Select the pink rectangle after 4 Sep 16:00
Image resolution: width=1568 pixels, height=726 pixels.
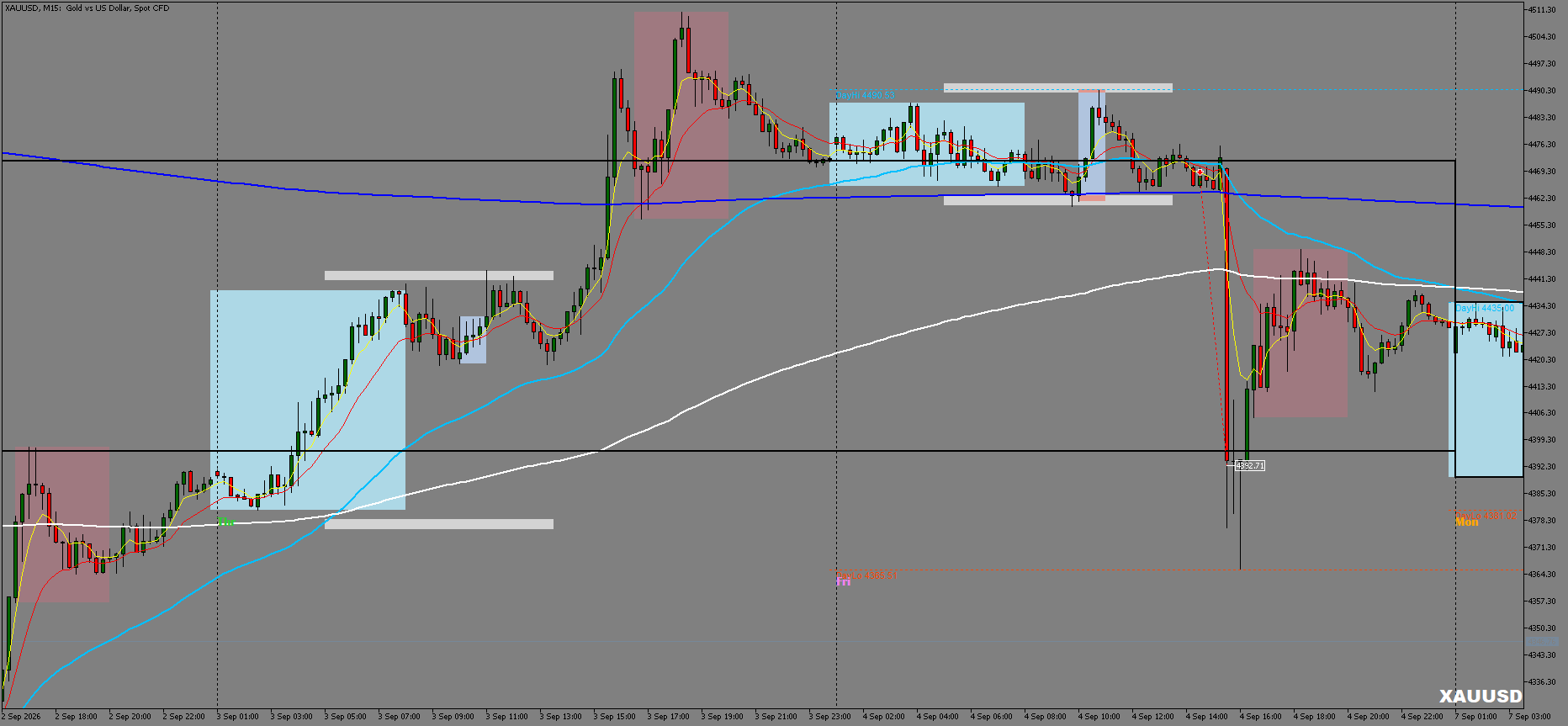(1300, 333)
